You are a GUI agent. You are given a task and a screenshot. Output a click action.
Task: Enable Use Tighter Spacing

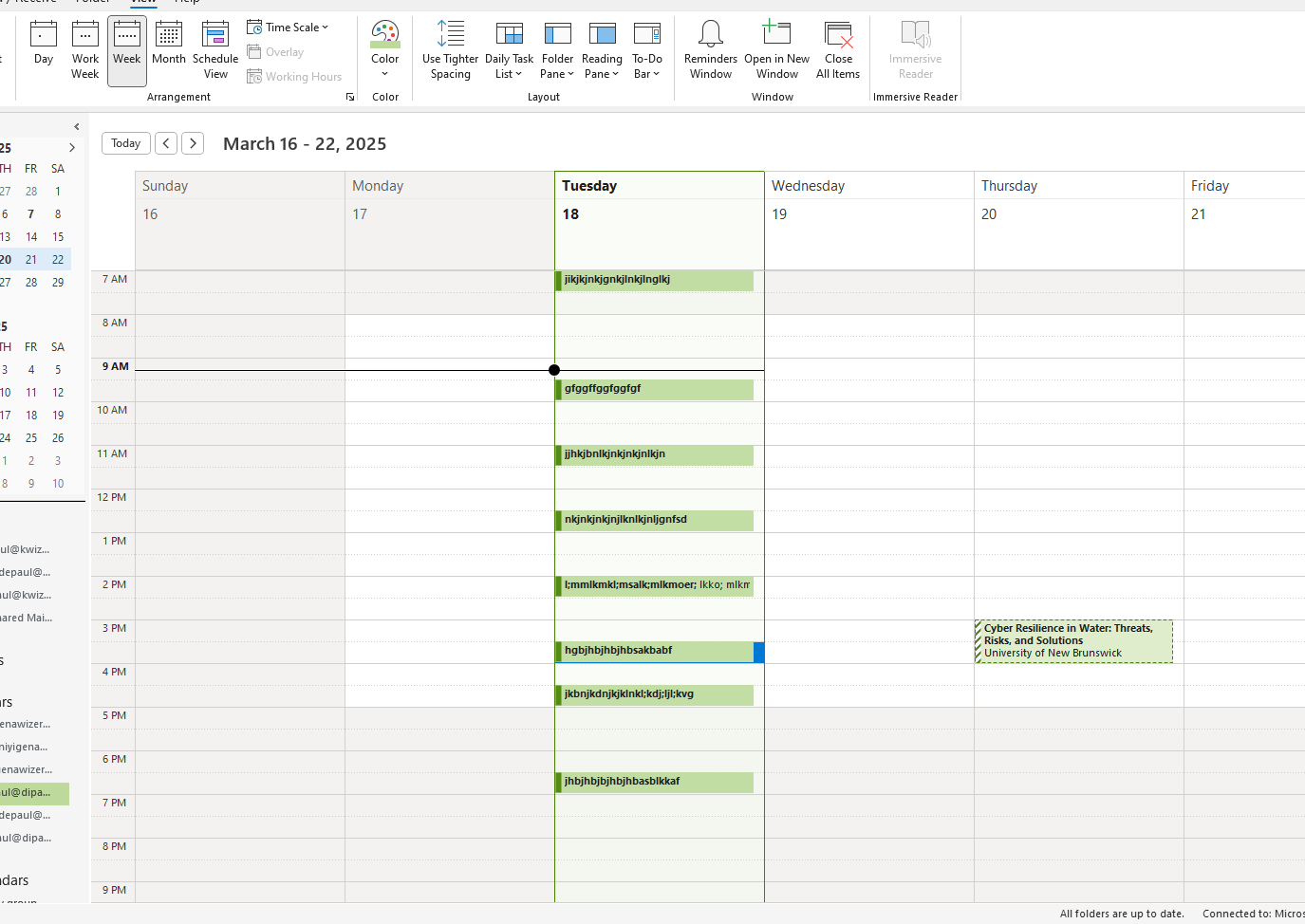pyautogui.click(x=449, y=49)
